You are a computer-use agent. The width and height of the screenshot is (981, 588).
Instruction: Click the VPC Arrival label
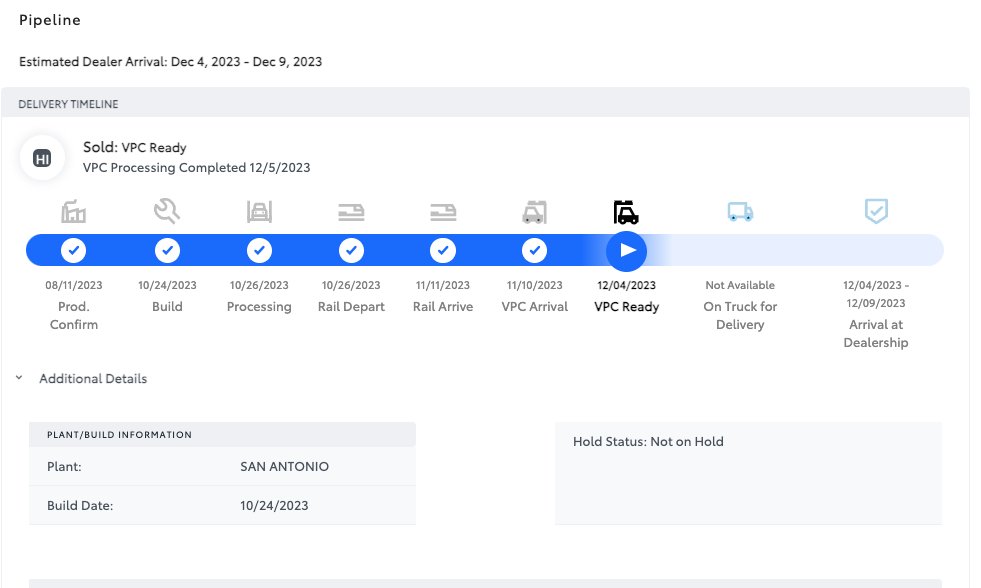point(534,307)
